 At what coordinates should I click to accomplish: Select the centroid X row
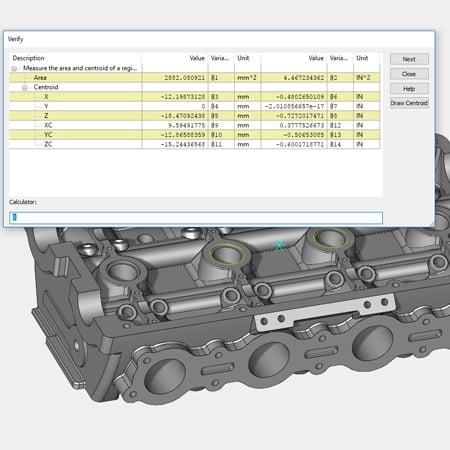[194, 97]
